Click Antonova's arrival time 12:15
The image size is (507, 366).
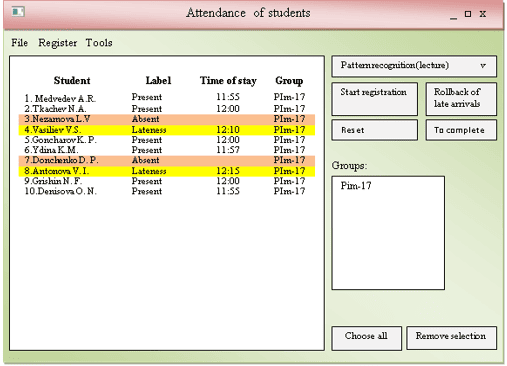pyautogui.click(x=228, y=171)
